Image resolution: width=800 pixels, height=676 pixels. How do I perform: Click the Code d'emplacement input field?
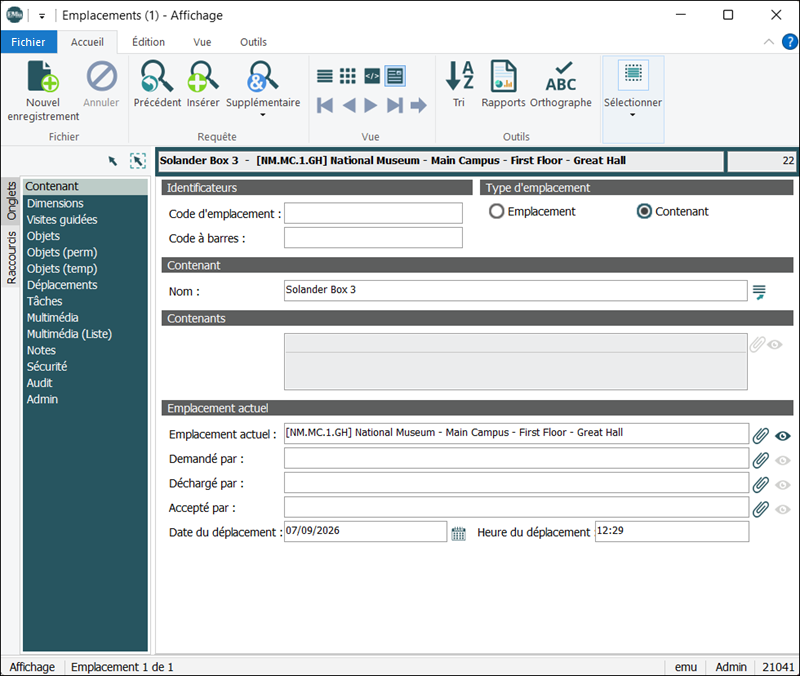(x=373, y=213)
